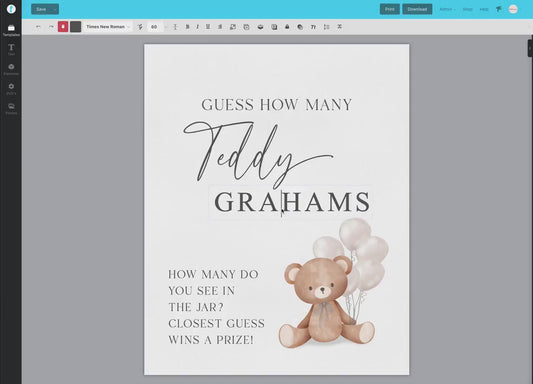Click the Download button
533x384 pixels.
417,9
